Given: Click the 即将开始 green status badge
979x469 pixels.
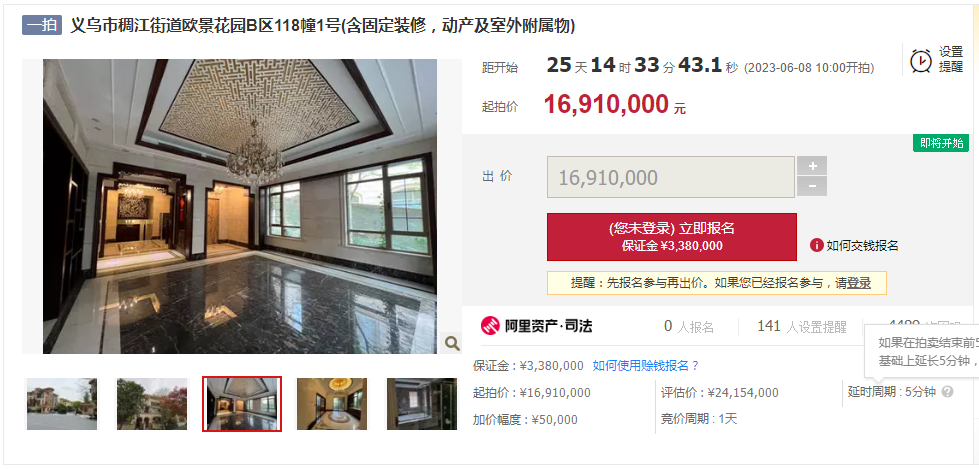Looking at the screenshot, I should point(941,143).
